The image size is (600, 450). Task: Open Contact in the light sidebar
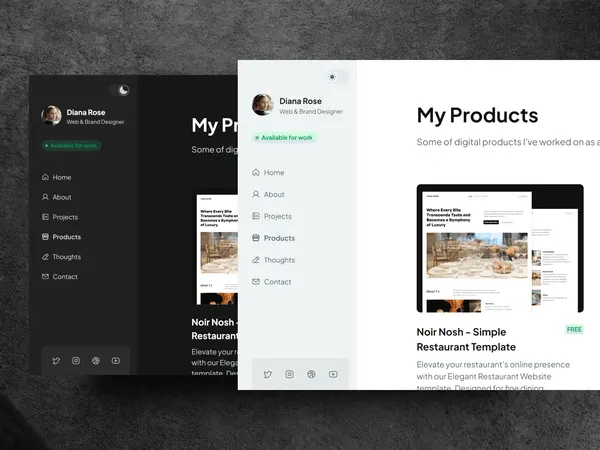coord(271,282)
